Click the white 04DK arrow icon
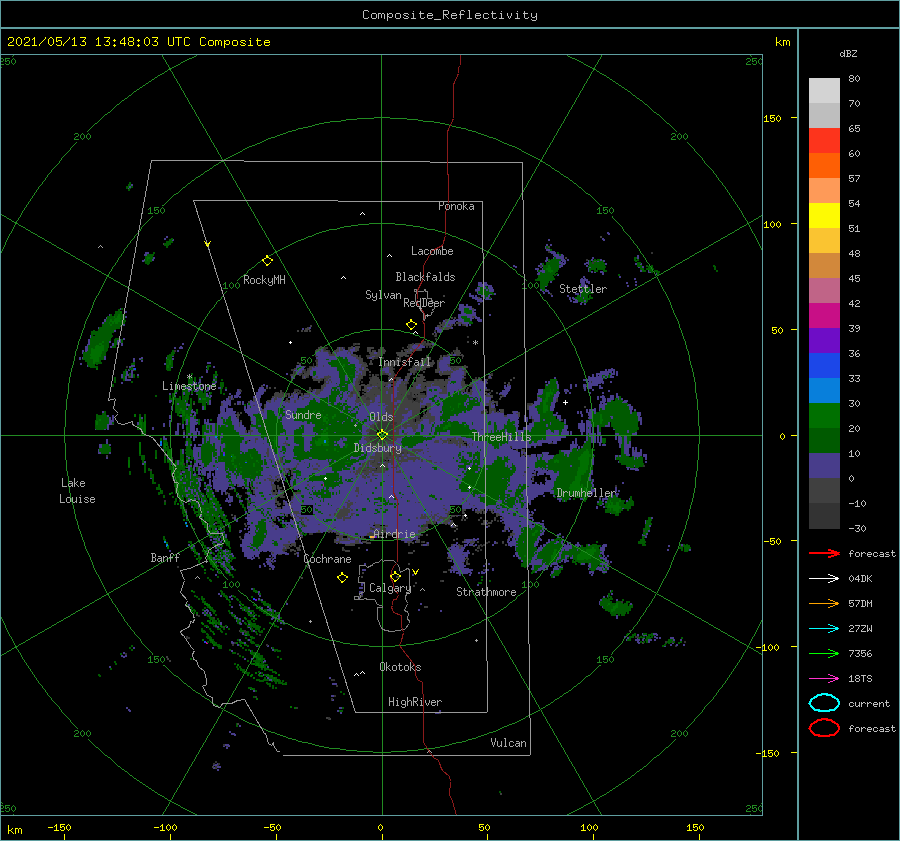This screenshot has width=900, height=841. [824, 578]
